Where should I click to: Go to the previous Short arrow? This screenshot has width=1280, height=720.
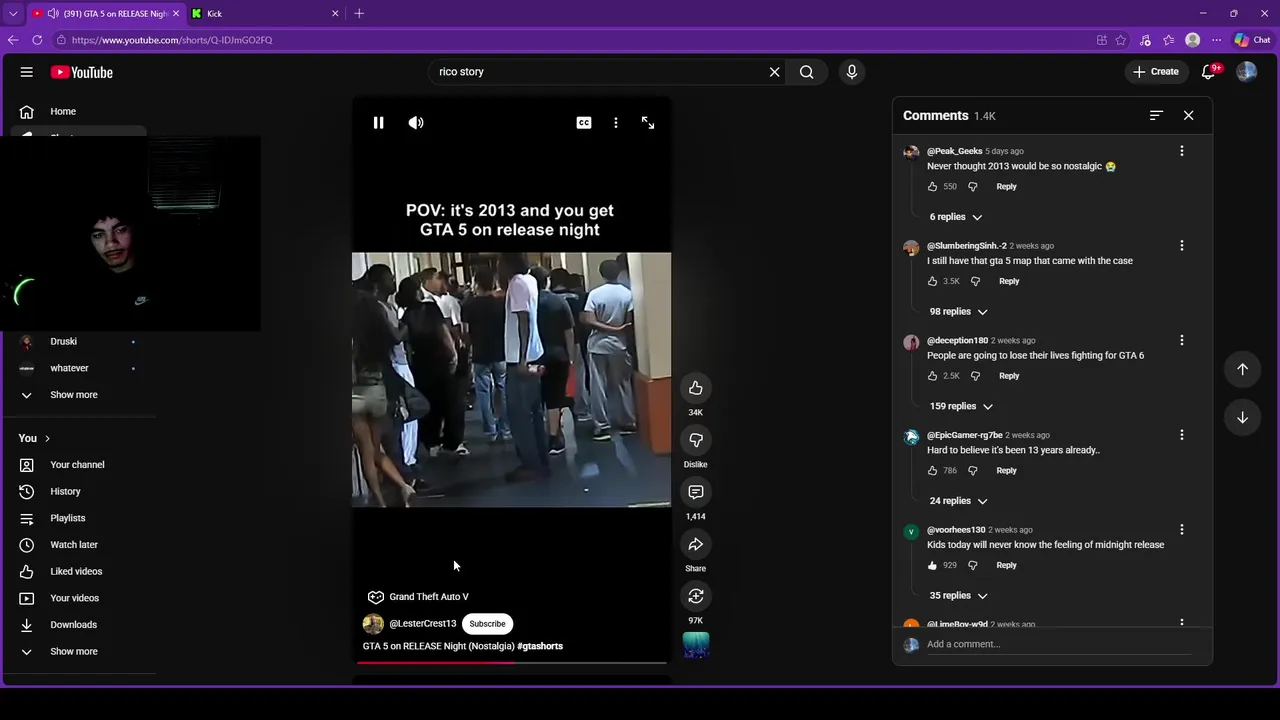(x=1242, y=369)
